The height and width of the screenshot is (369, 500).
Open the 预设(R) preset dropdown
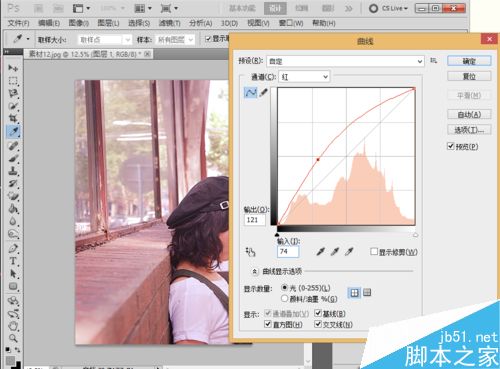point(345,61)
